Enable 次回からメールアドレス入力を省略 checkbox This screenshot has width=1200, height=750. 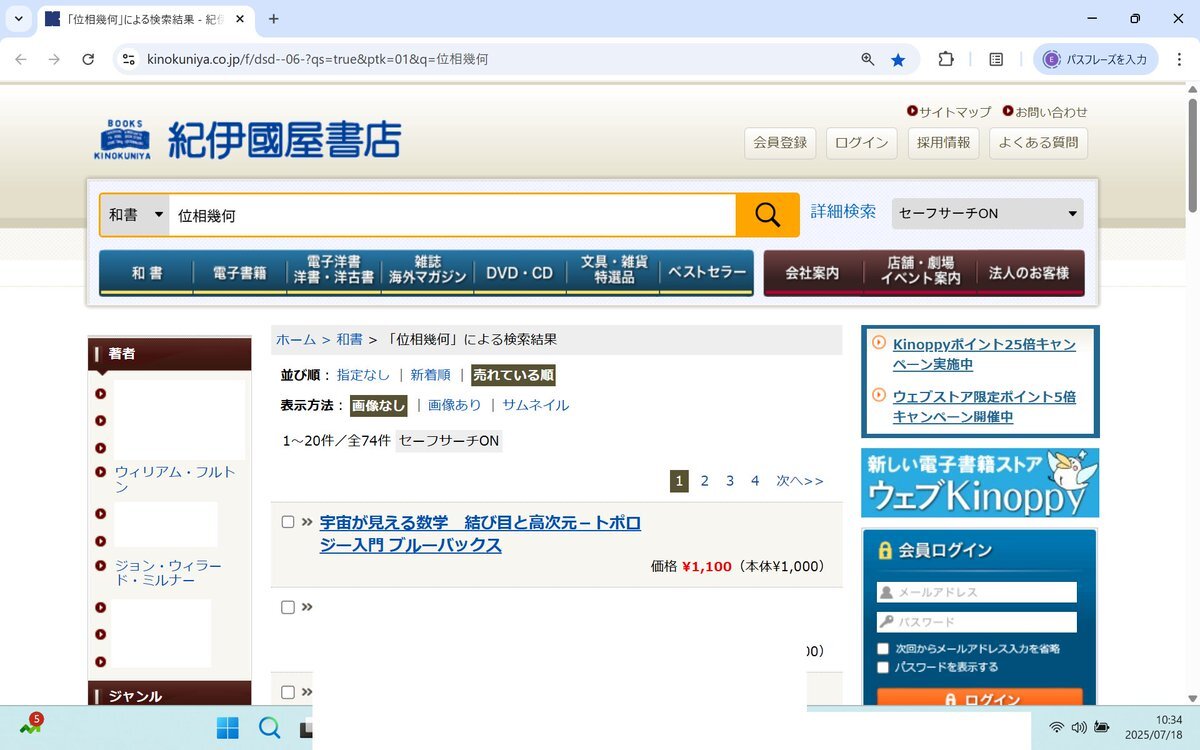(x=883, y=649)
